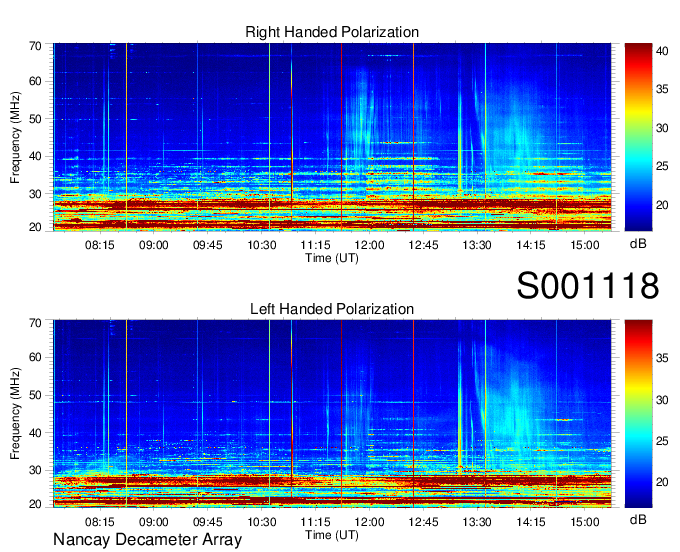Select Frequency (MHz) label of Left Handed plot
The width and height of the screenshot is (680, 552).
click(x=15, y=414)
